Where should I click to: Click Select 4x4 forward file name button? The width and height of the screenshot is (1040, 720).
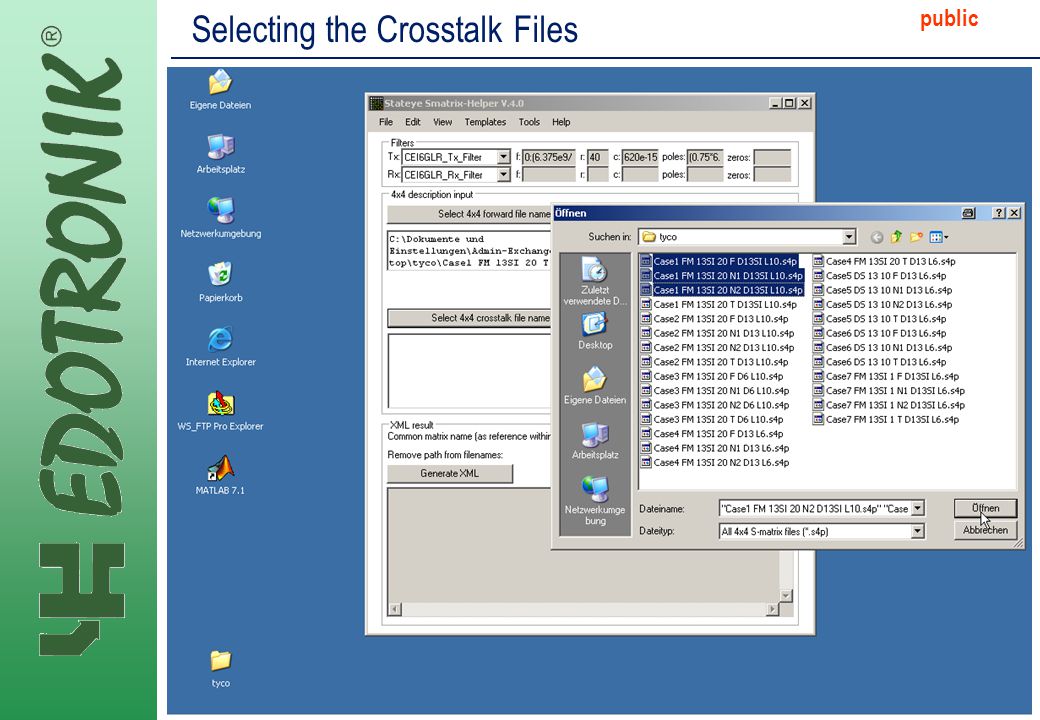click(470, 214)
